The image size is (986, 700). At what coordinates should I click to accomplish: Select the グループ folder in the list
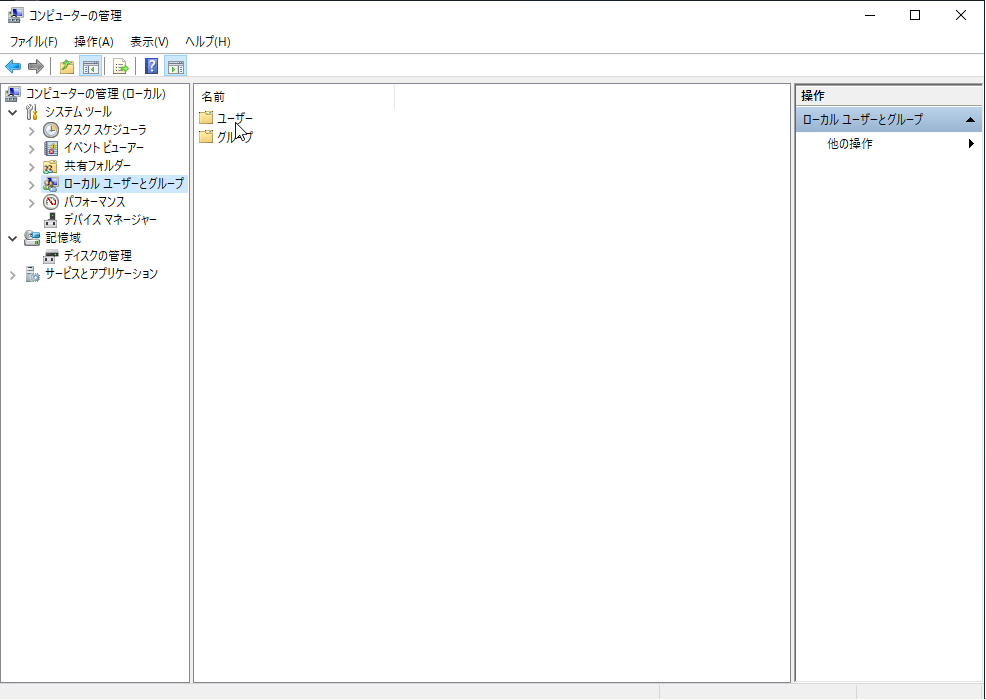(234, 137)
